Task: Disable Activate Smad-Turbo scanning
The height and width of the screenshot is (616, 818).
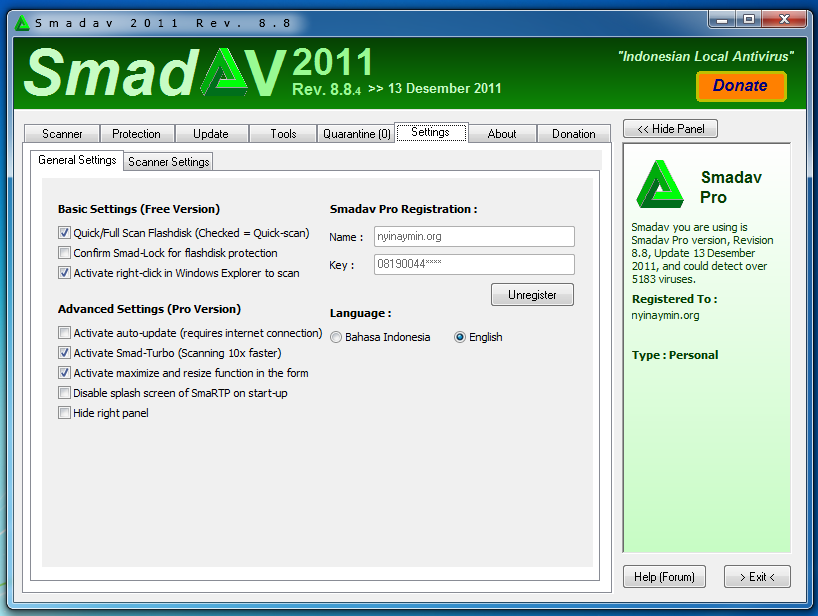Action: point(64,352)
